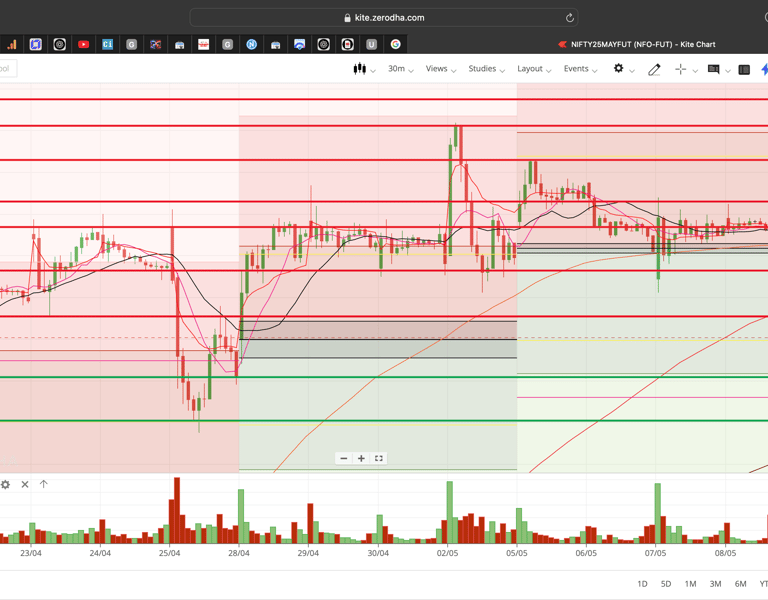Click the 24/04 date label
Image resolution: width=768 pixels, height=600 pixels.
click(100, 553)
